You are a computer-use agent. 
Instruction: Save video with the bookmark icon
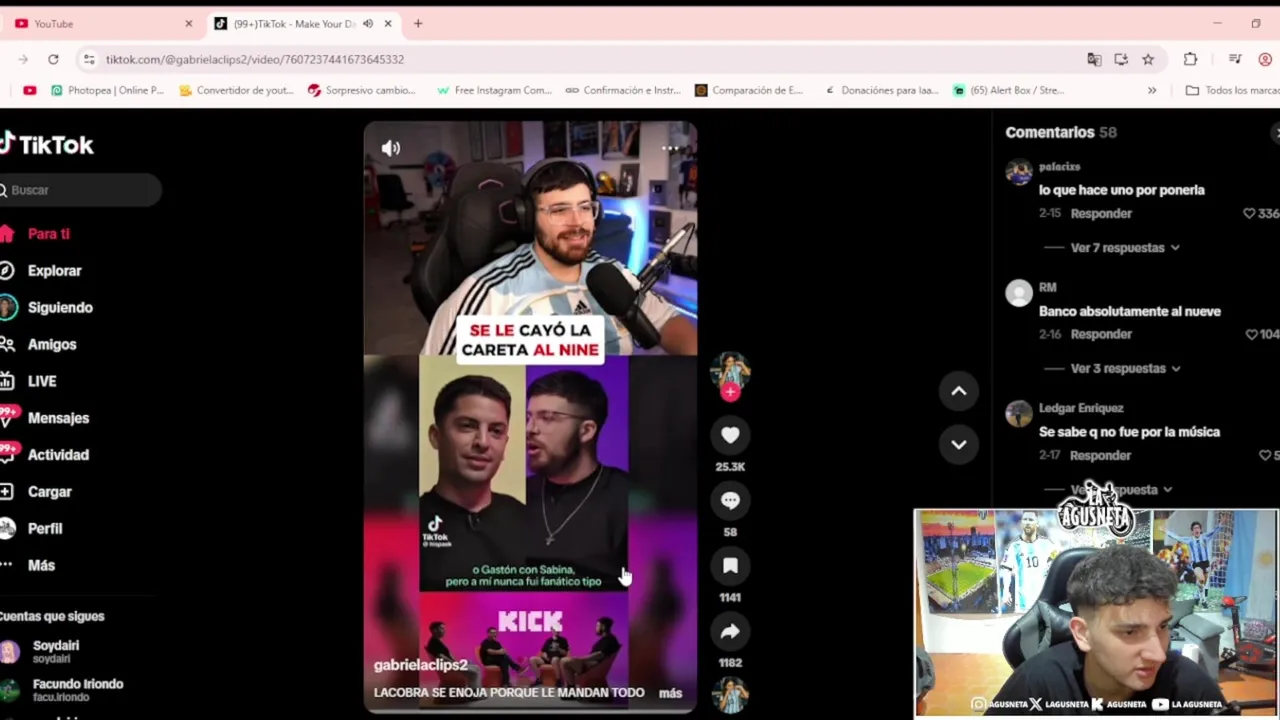point(730,566)
